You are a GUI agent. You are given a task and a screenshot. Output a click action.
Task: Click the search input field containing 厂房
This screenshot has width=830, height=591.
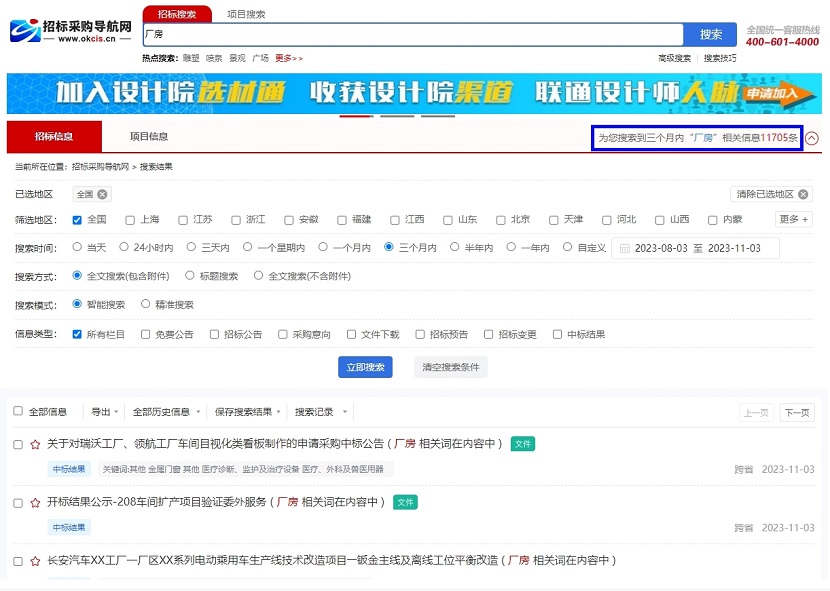pyautogui.click(x=412, y=34)
